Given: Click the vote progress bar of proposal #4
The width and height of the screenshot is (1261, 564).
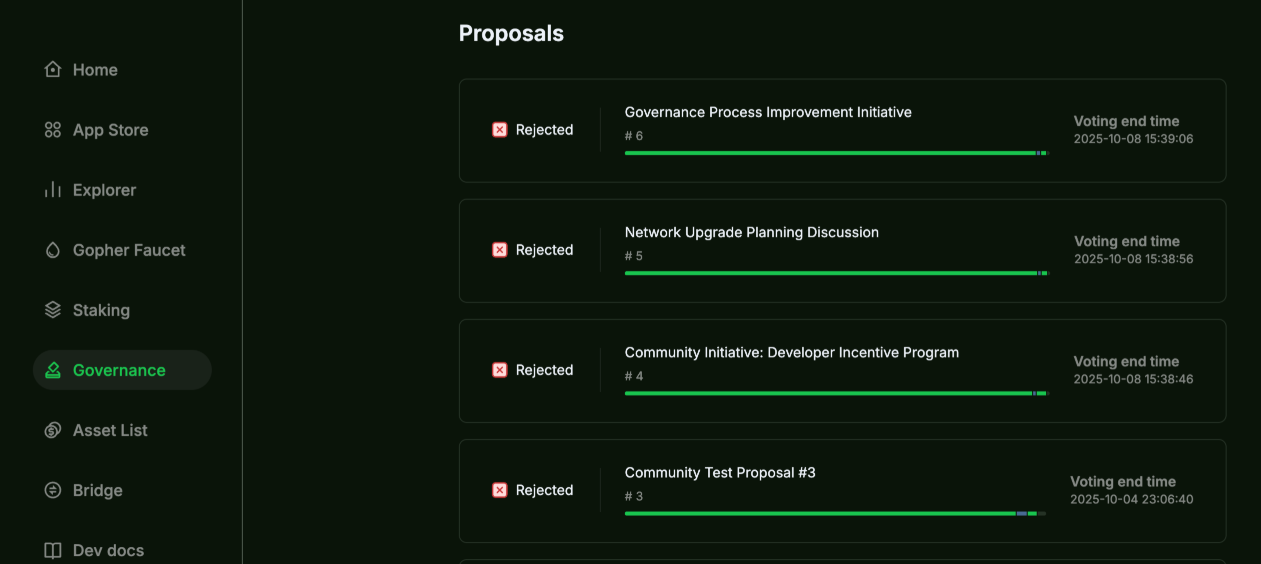Looking at the screenshot, I should 835,393.
